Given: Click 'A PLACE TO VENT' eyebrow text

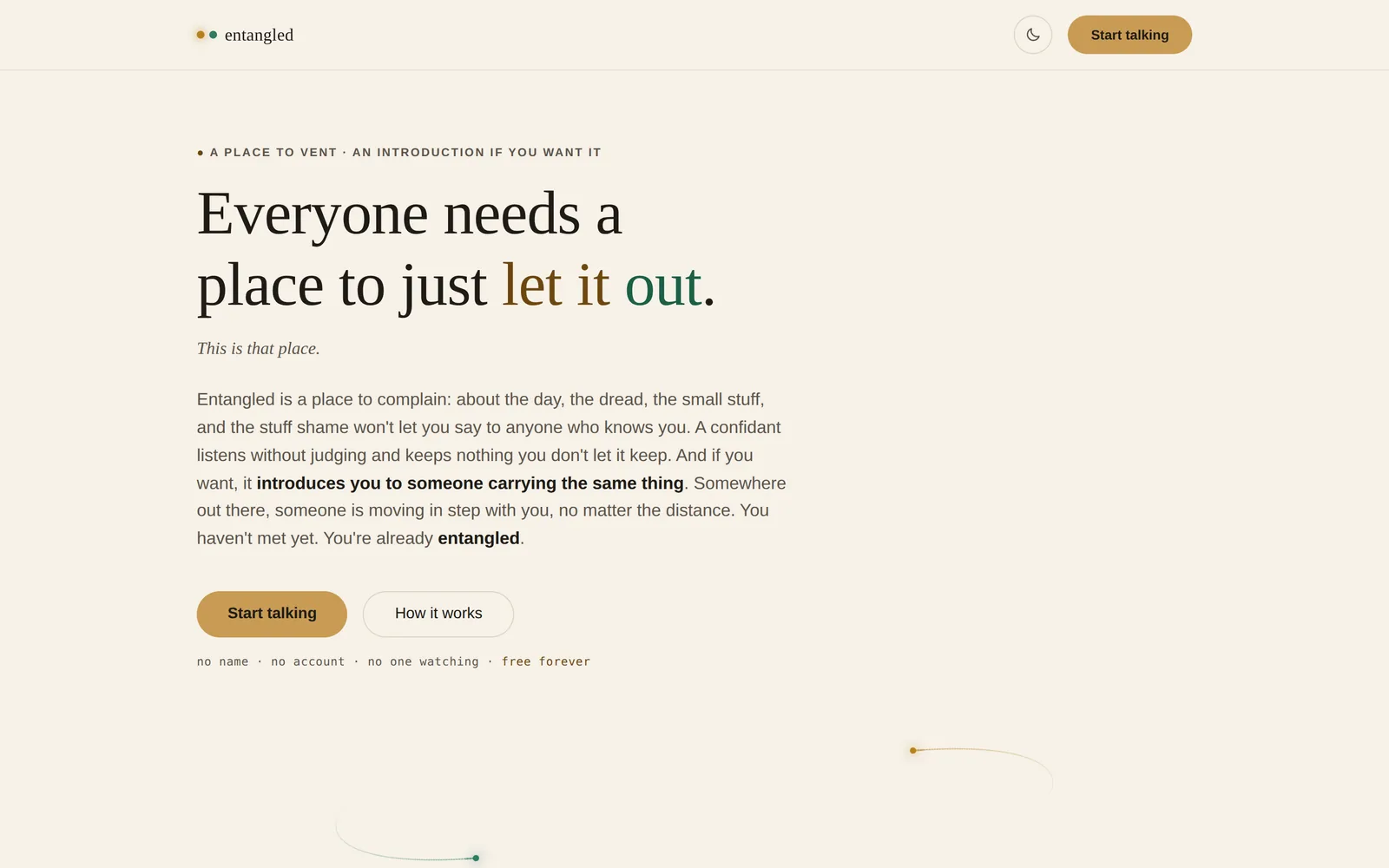Looking at the screenshot, I should (273, 153).
